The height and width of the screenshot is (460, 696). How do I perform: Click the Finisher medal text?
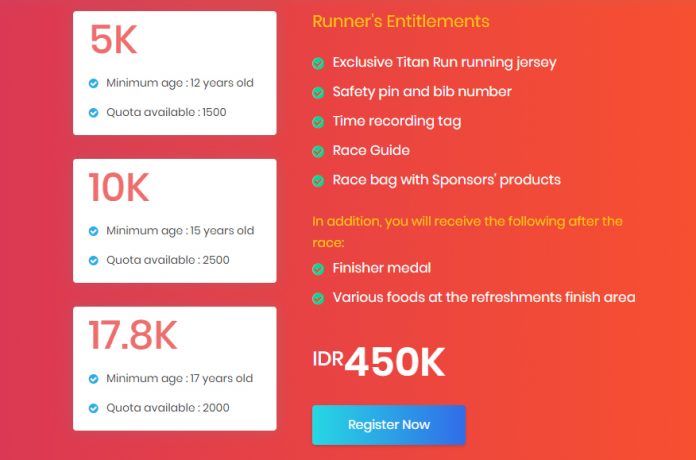click(381, 268)
